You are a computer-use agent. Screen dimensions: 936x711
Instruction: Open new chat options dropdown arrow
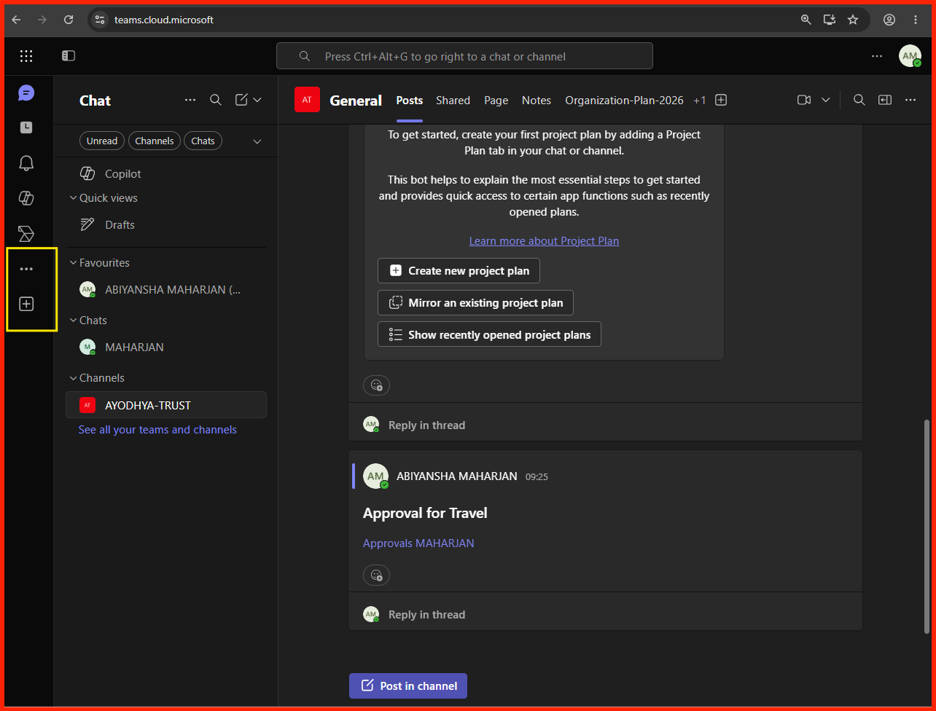click(x=257, y=100)
